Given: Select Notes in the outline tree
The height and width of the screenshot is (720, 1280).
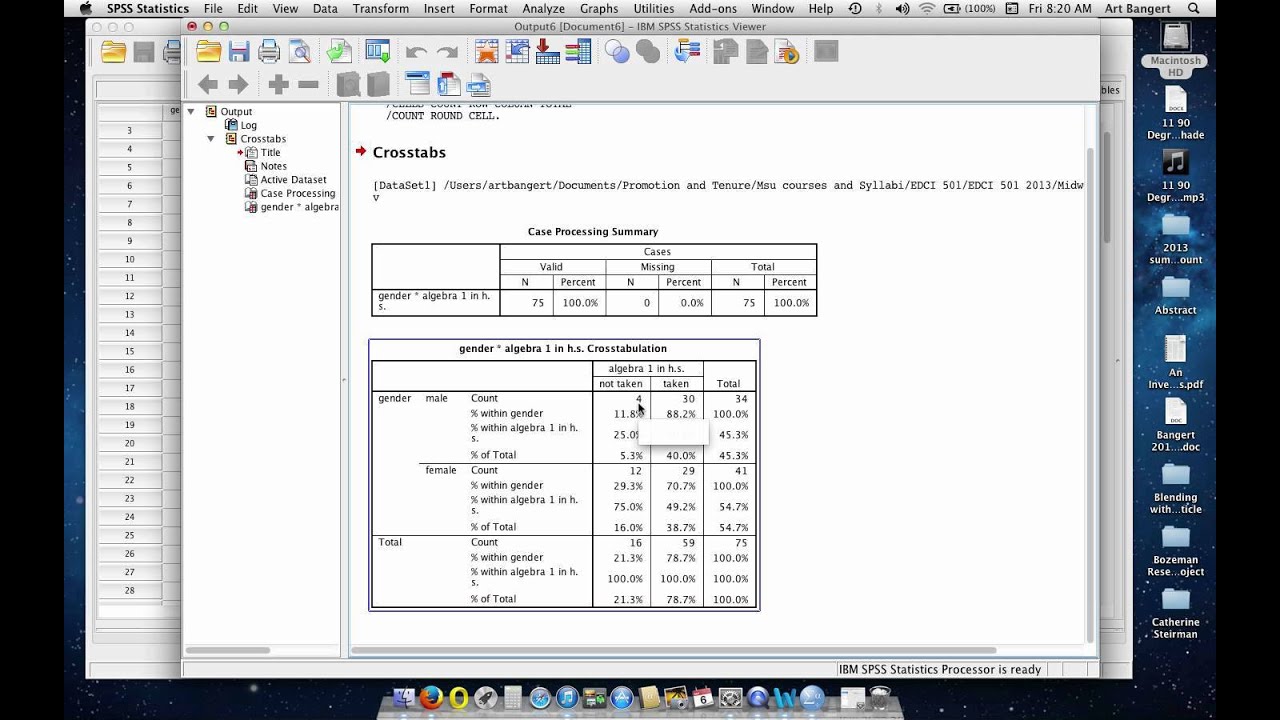Looking at the screenshot, I should [273, 166].
